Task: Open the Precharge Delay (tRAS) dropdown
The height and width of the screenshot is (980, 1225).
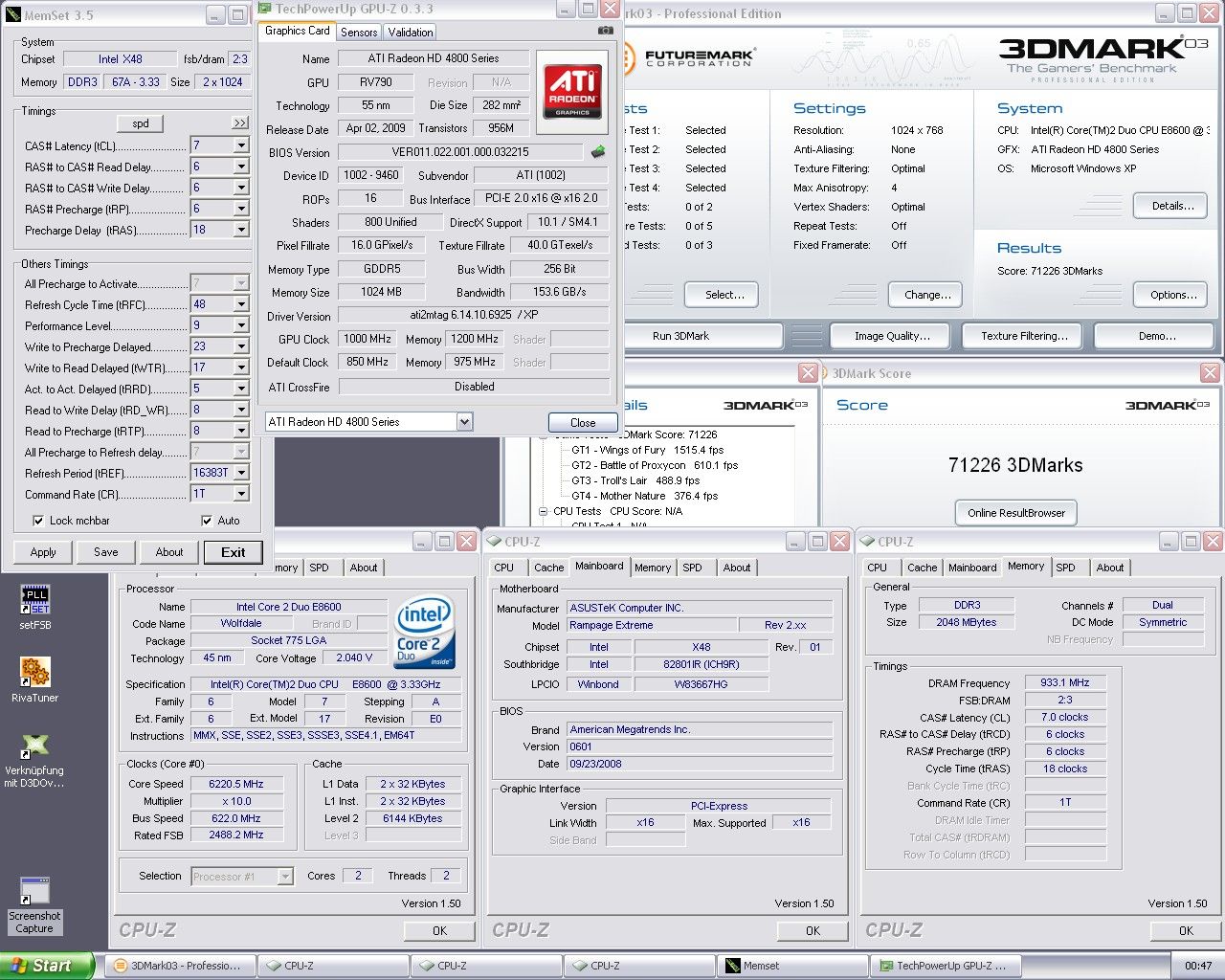Action: pyautogui.click(x=241, y=230)
